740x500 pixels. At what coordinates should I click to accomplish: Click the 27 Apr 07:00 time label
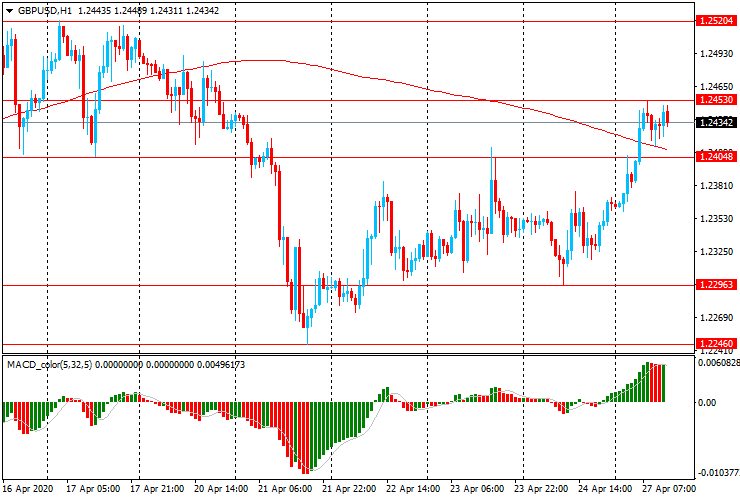669,489
